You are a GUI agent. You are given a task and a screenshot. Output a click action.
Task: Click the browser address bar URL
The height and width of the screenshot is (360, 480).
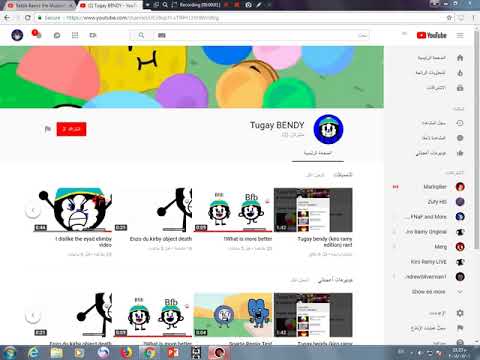(143, 18)
